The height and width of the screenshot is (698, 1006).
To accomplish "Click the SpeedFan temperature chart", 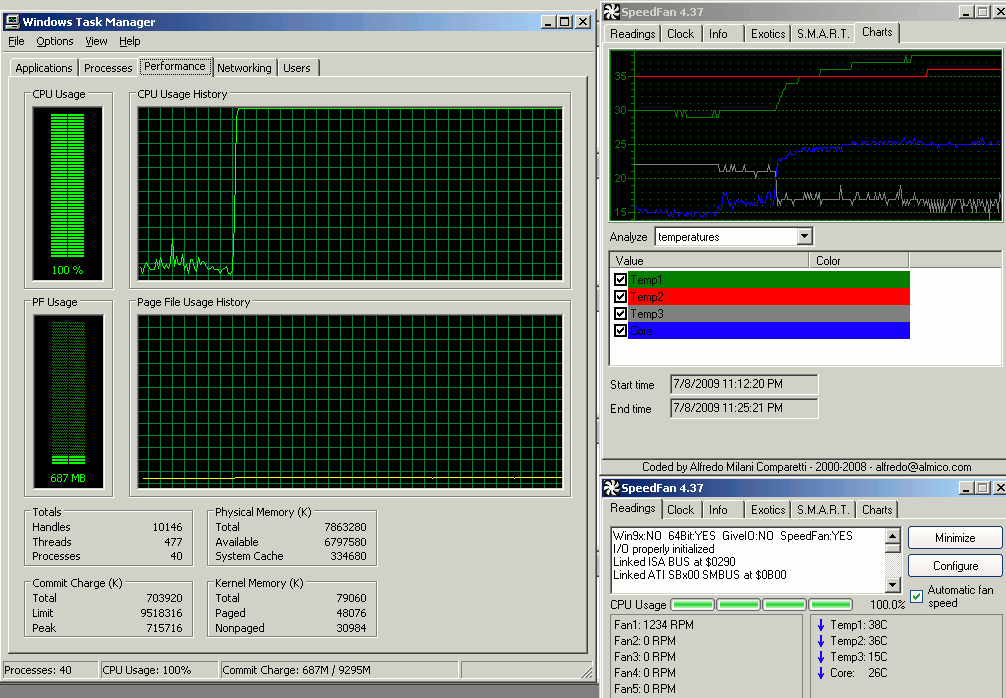I will click(805, 135).
